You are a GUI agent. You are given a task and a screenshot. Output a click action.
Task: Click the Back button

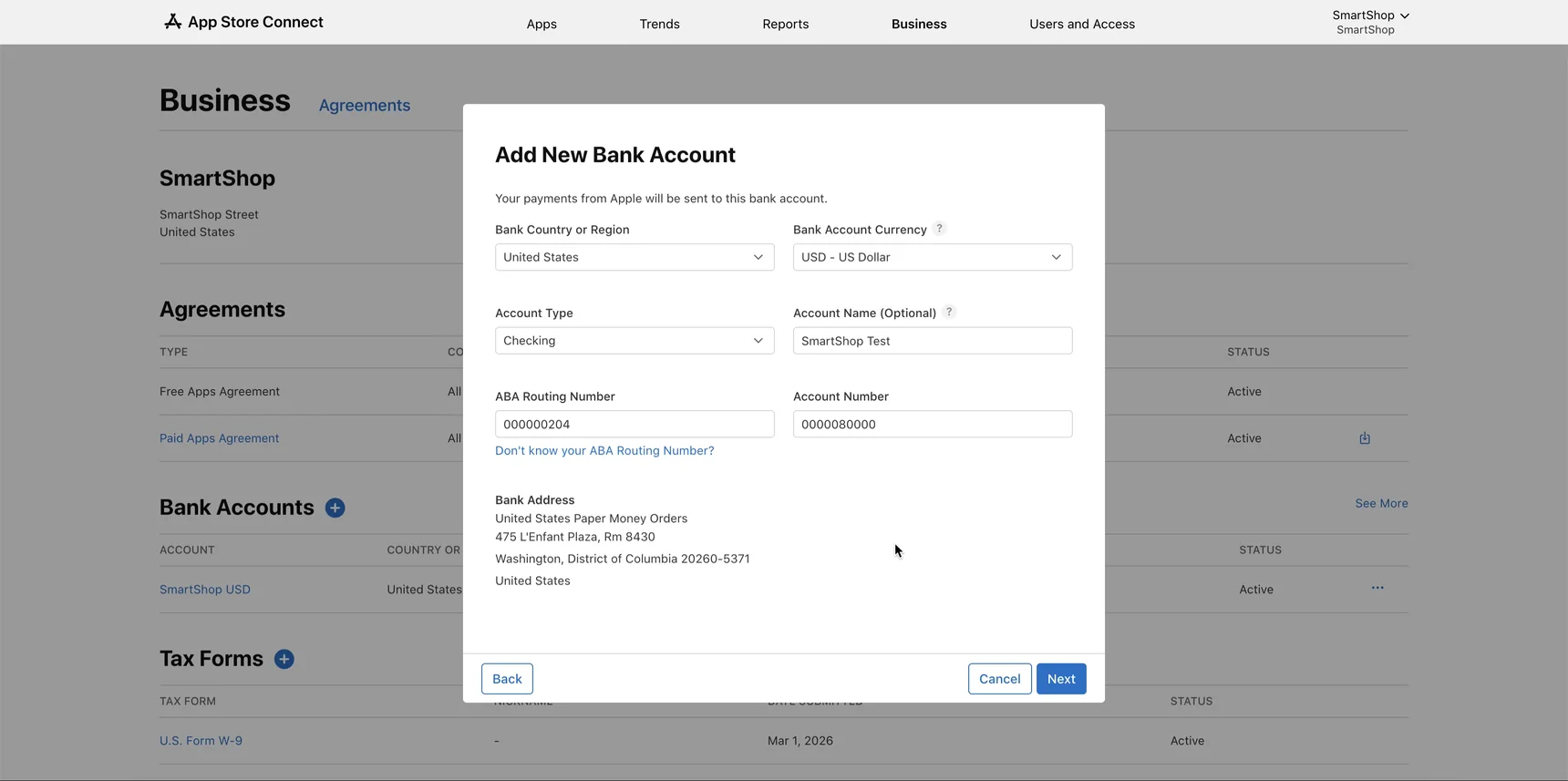tap(507, 679)
